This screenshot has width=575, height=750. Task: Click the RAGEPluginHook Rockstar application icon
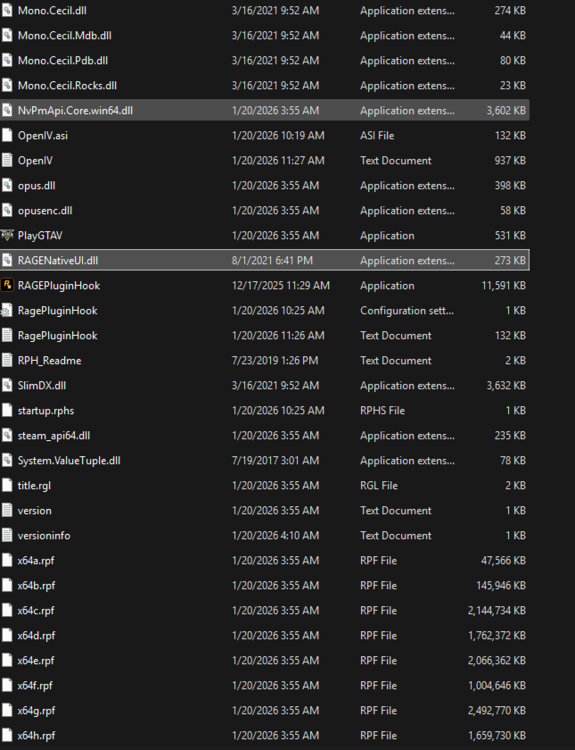point(7,285)
